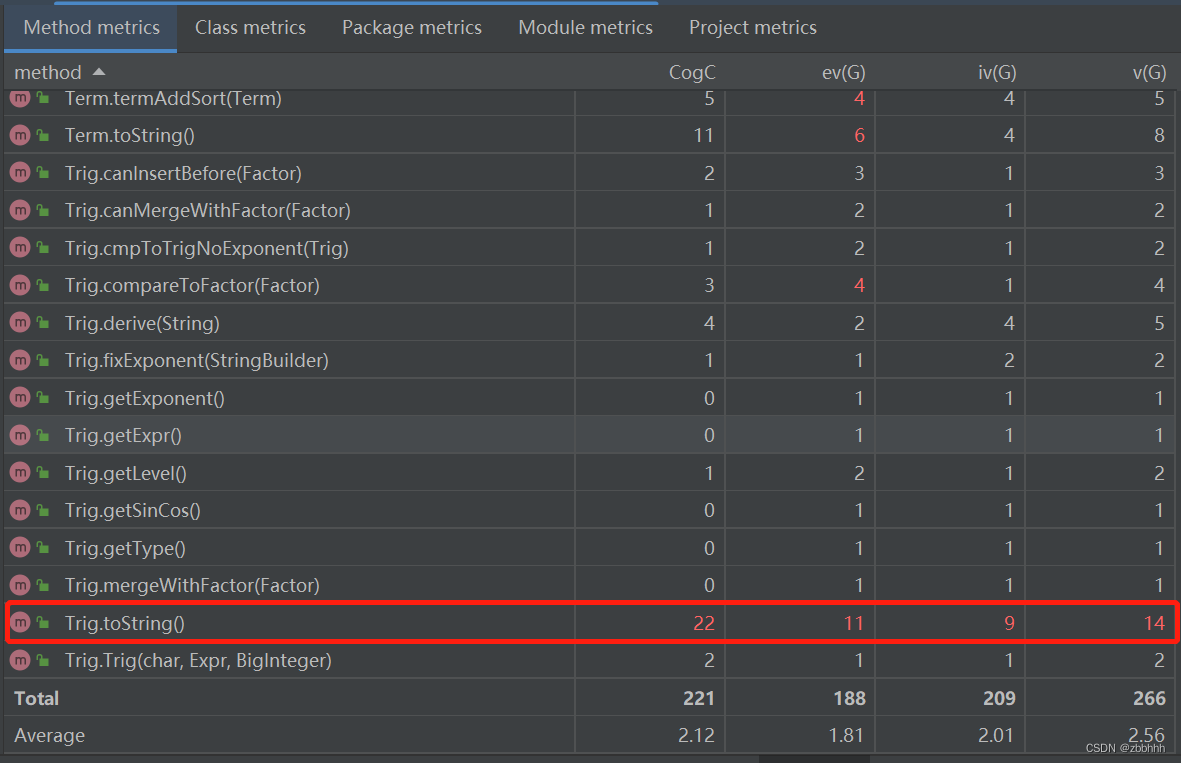This screenshot has width=1181, height=763.
Task: Click method icon for Trig.compareToFactor(Factor)
Action: (20, 285)
